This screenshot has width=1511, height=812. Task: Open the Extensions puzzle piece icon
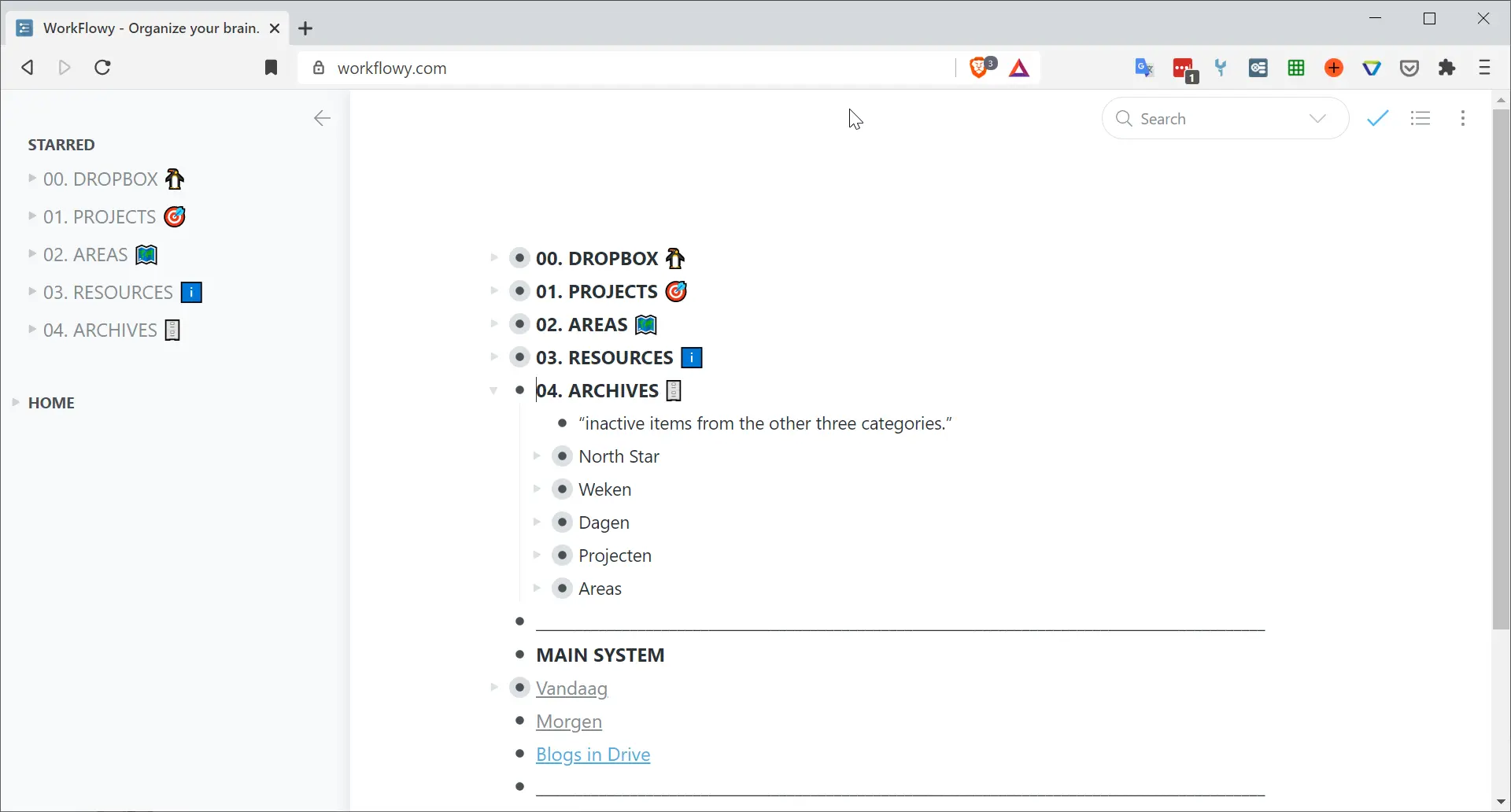(1448, 68)
